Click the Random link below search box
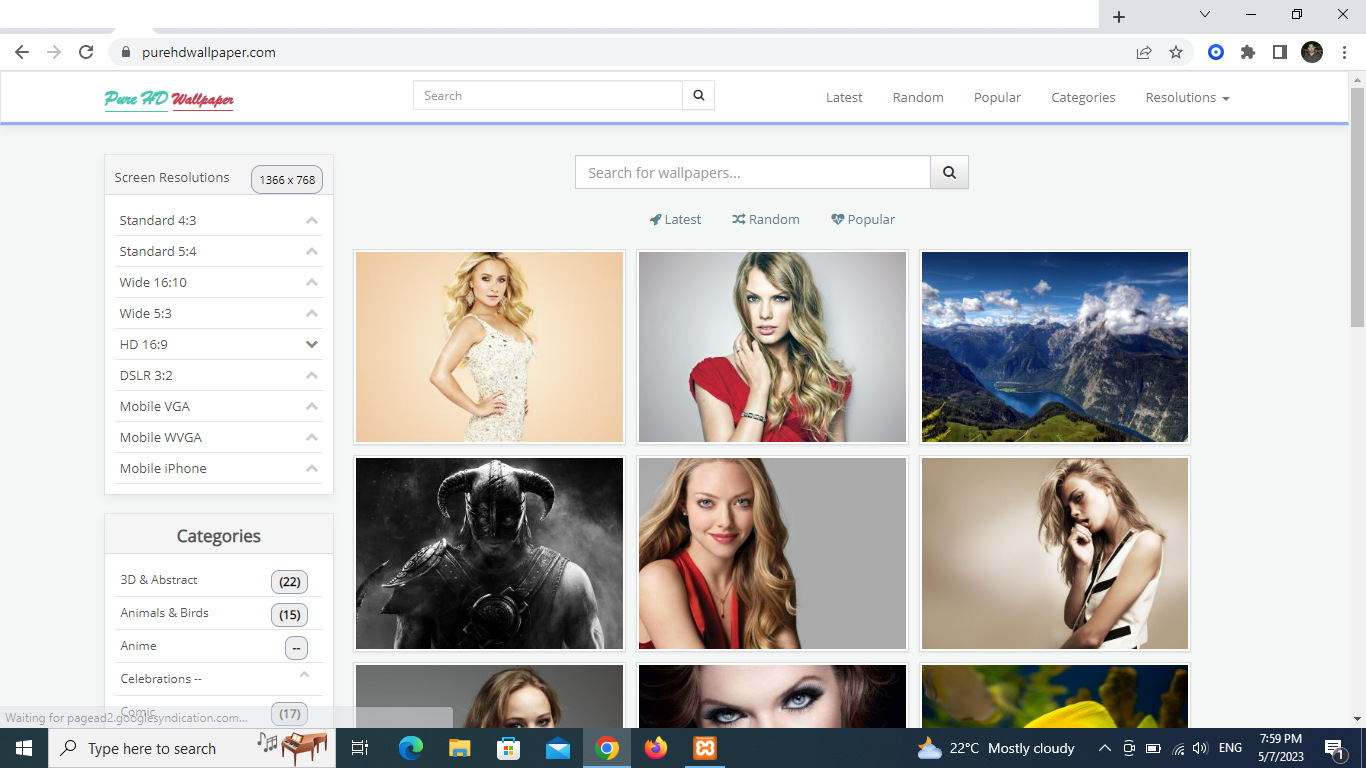 pos(766,219)
